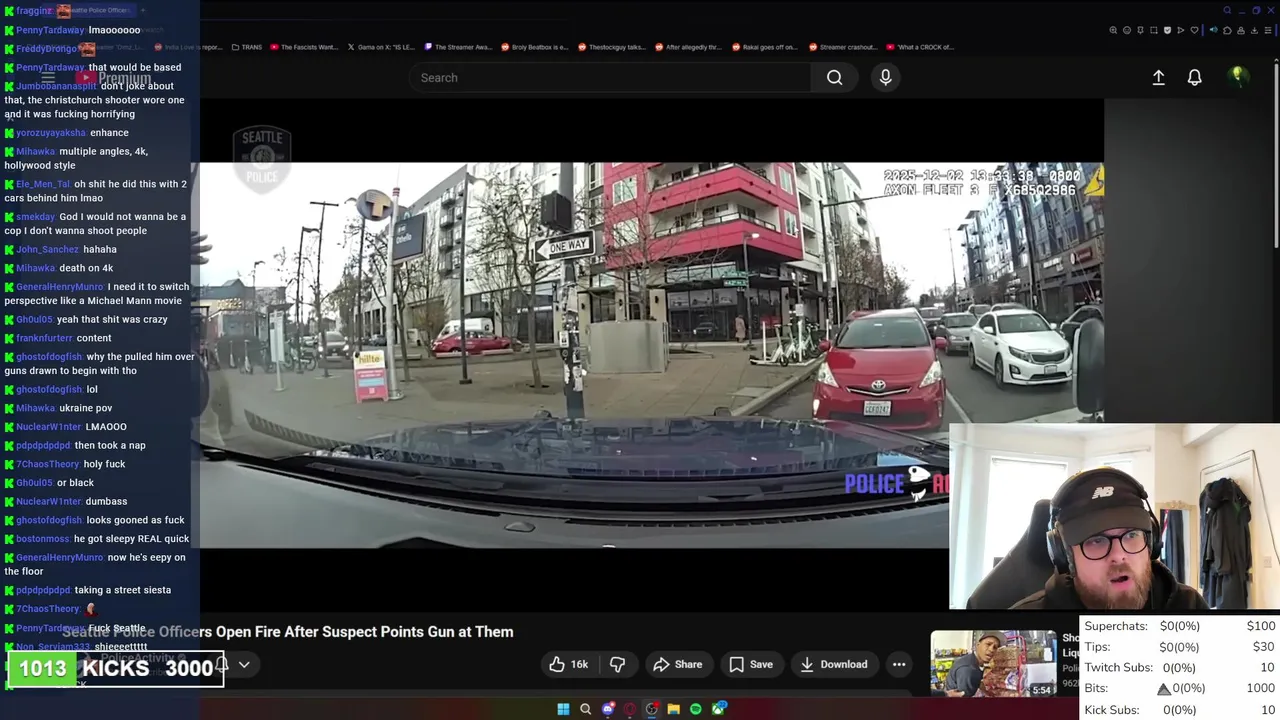Open the three-dot more actions menu
This screenshot has width=1280, height=720.
(899, 664)
